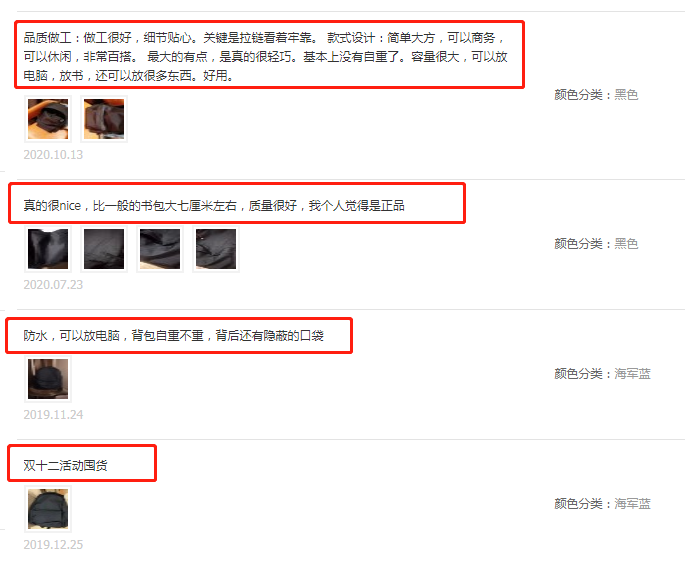Click the date 2019.12.25
Screen dimensions: 685x565
(53, 545)
